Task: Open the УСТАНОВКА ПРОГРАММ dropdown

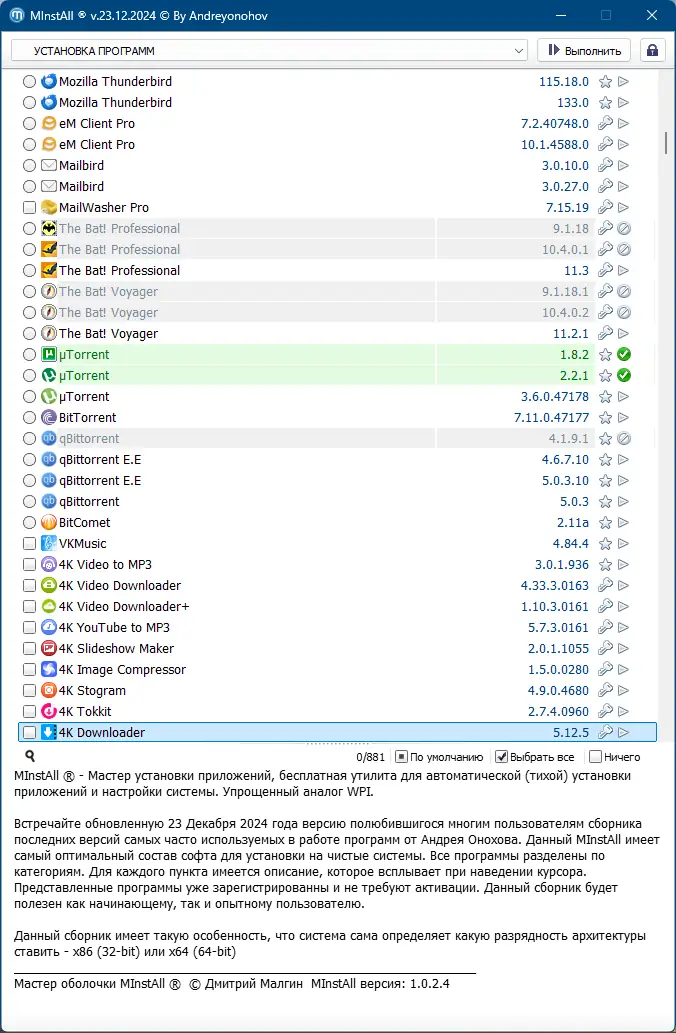Action: pos(269,51)
